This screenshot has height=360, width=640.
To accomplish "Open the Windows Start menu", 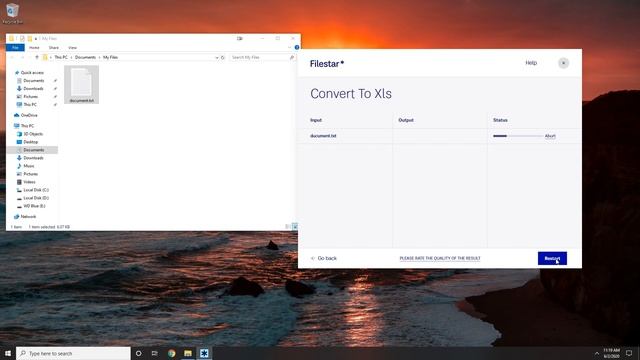I will click(x=8, y=353).
